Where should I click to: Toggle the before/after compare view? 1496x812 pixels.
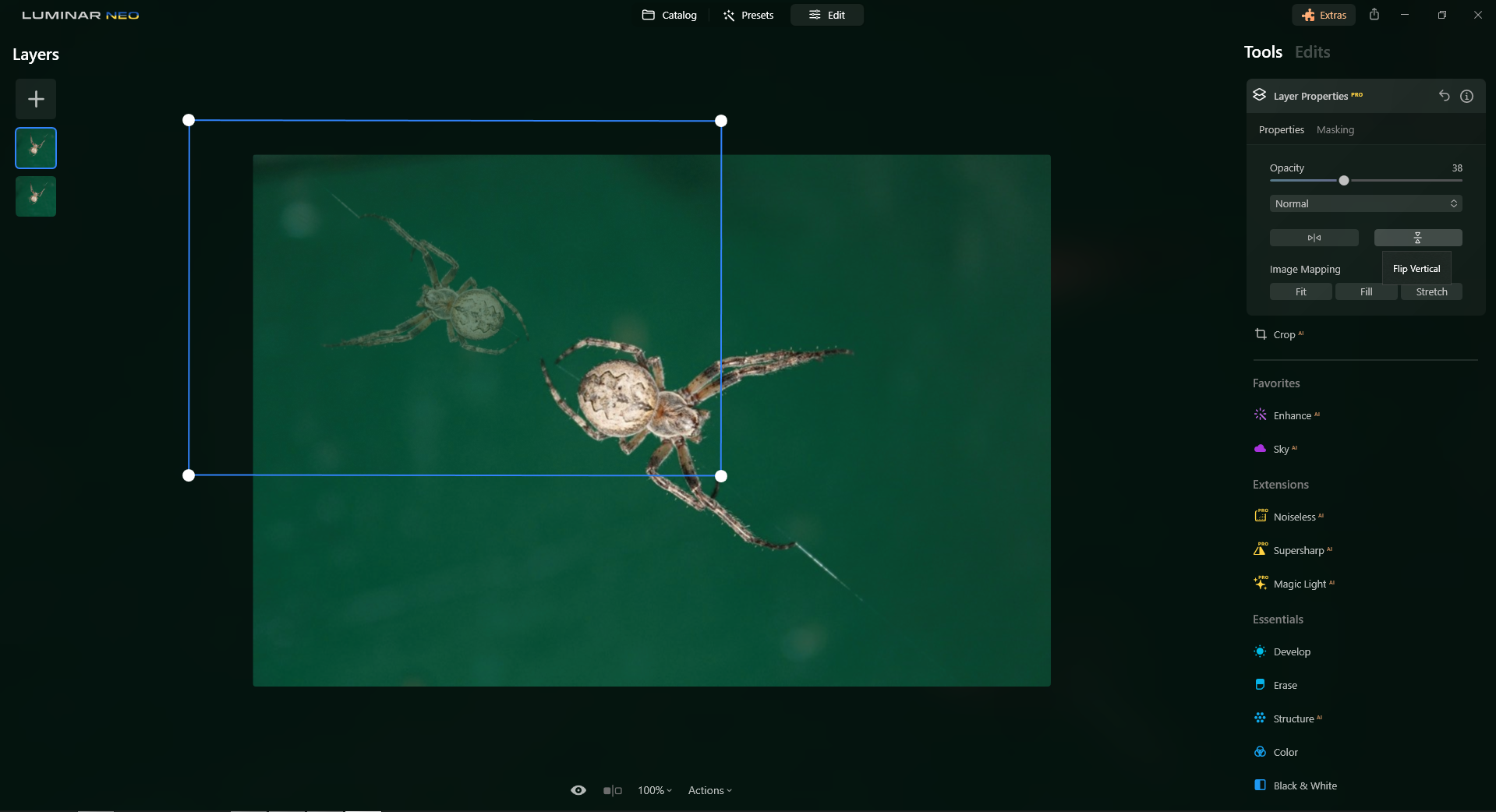[x=613, y=790]
